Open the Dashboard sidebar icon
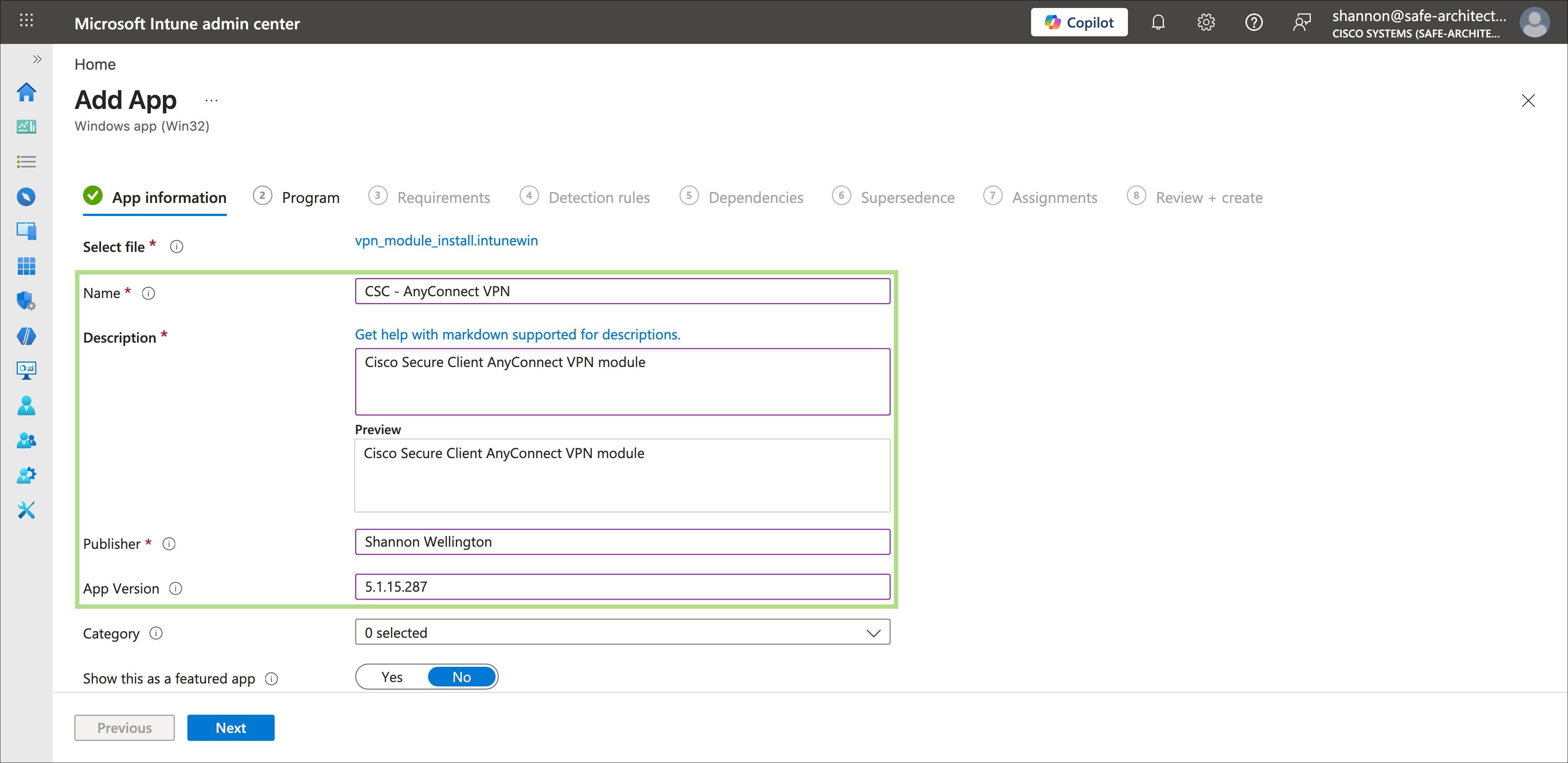1568x763 pixels. [x=26, y=127]
